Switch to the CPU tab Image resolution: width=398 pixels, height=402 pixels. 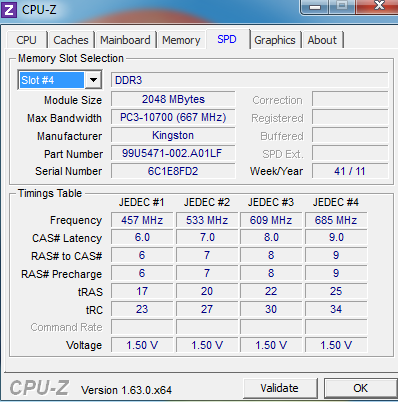26,40
